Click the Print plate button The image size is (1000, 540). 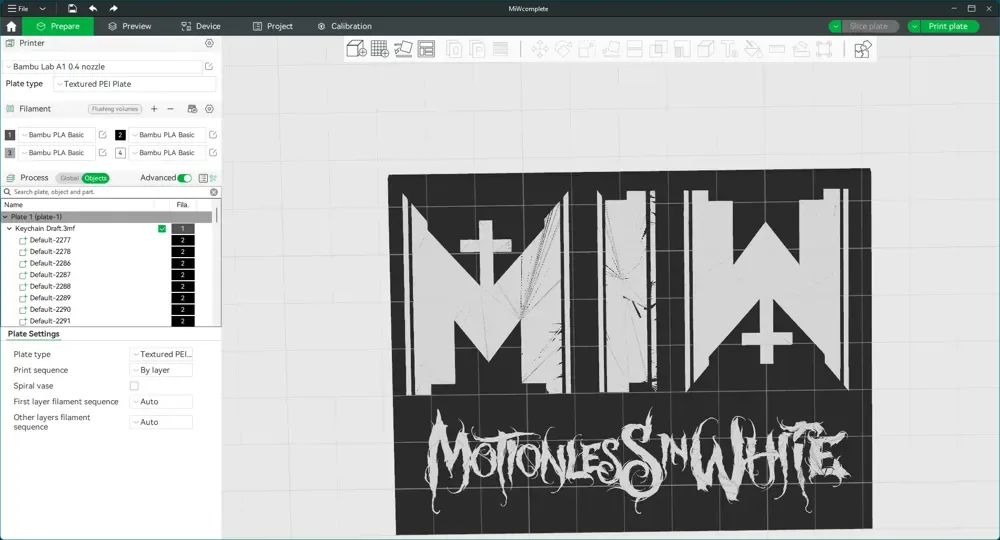(x=950, y=26)
